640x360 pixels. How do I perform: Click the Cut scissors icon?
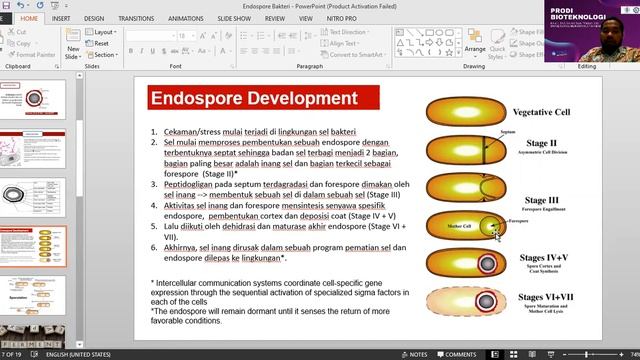point(11,32)
